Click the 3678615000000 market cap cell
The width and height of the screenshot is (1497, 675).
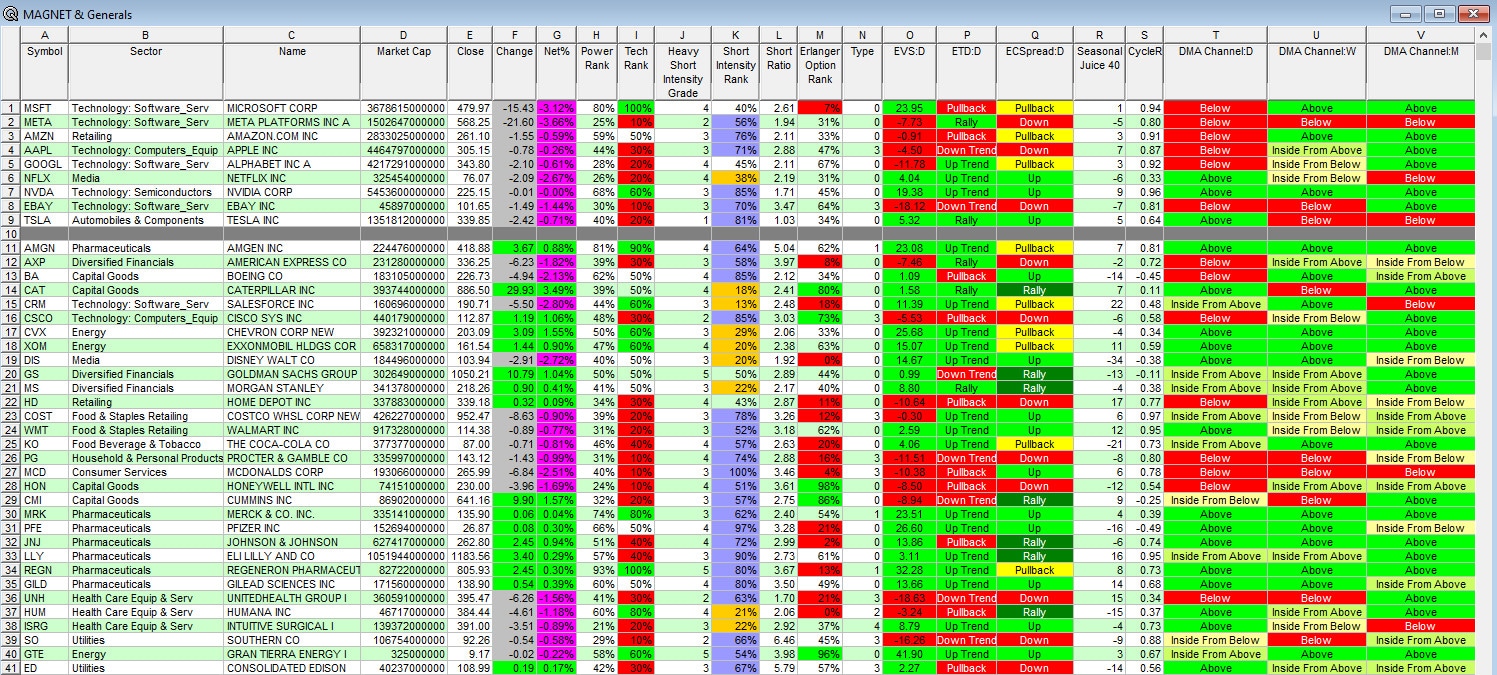pyautogui.click(x=404, y=107)
